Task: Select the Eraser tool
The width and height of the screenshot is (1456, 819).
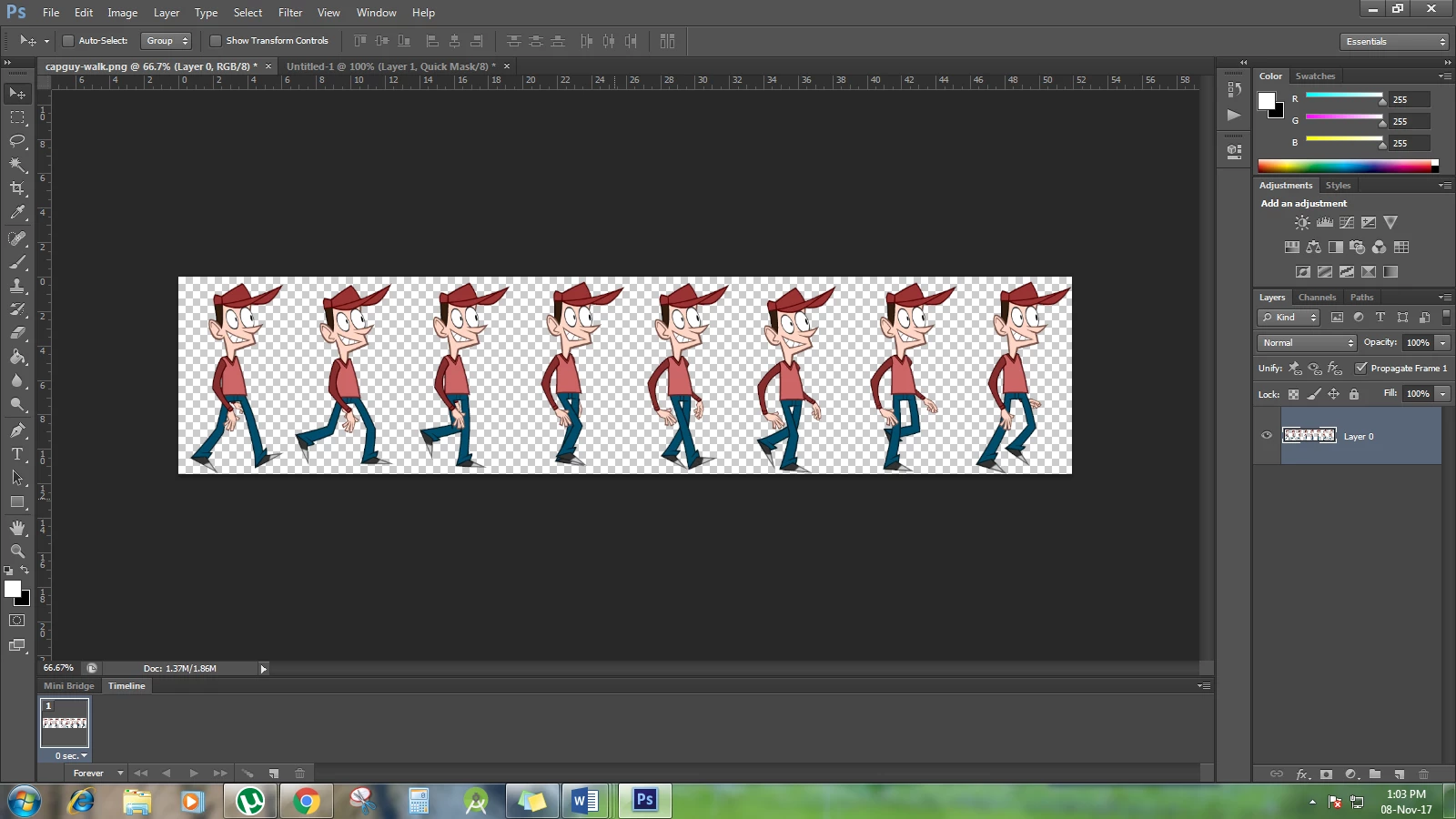Action: 17,333
